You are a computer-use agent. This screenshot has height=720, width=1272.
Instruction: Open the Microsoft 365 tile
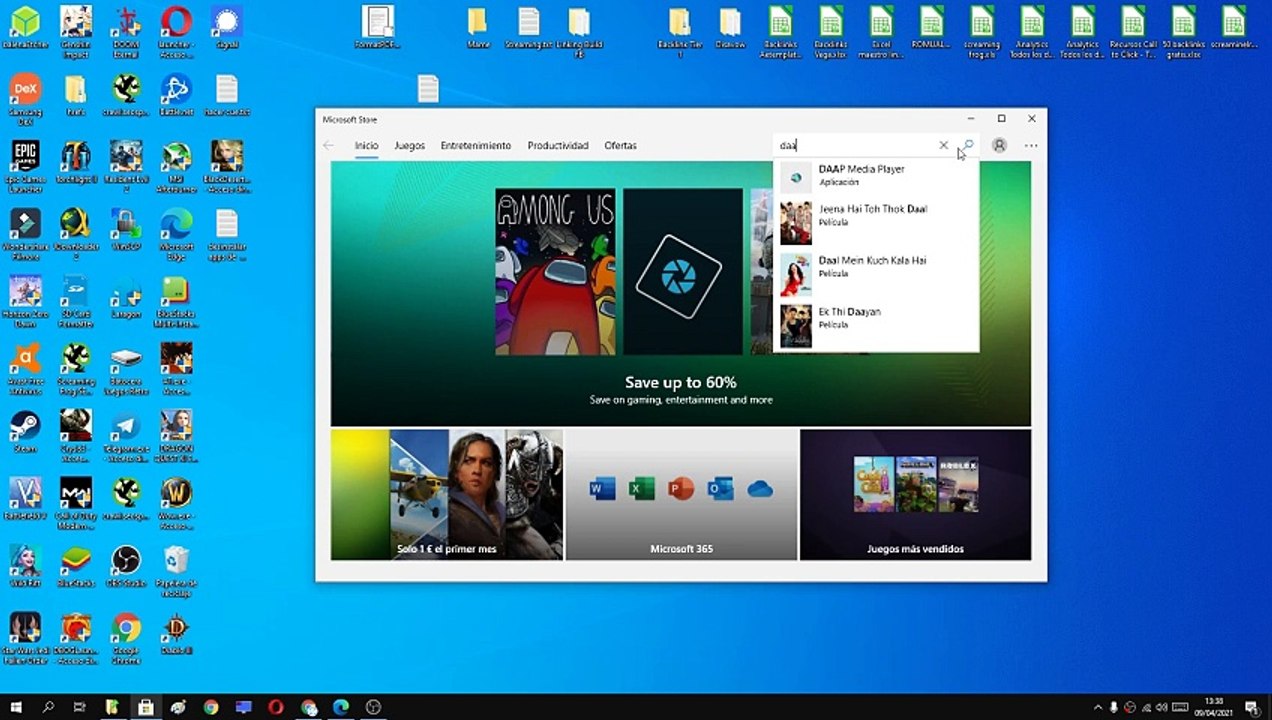click(x=682, y=494)
